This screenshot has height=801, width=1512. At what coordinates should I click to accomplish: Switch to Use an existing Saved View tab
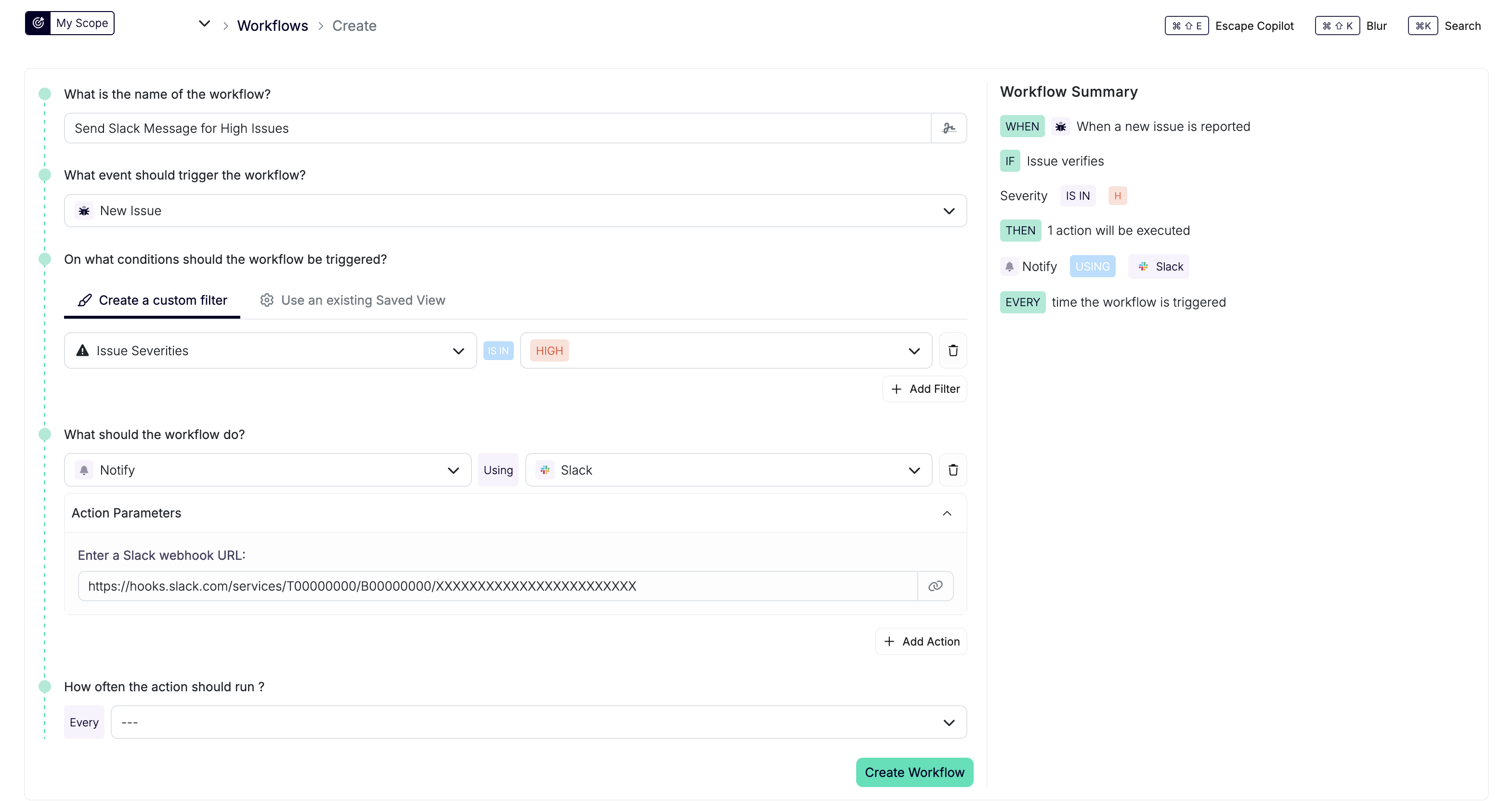point(362,300)
